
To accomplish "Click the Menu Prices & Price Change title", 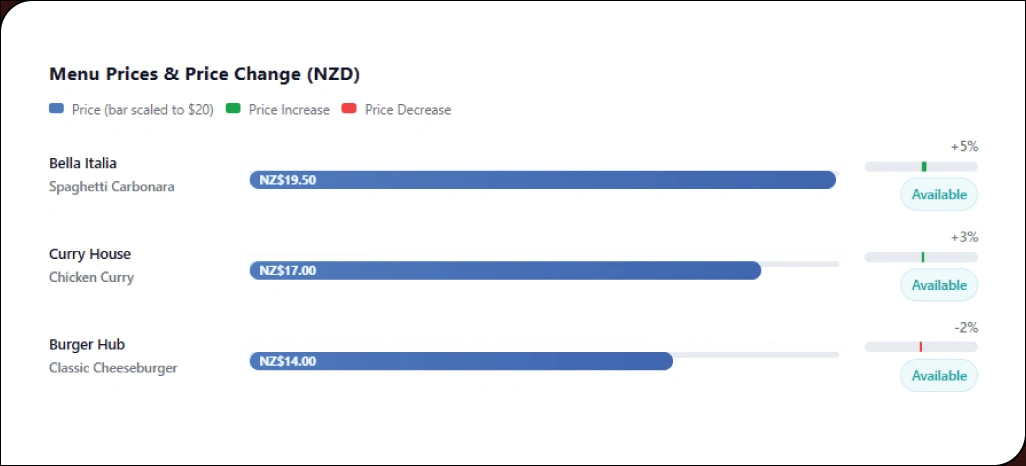I will pyautogui.click(x=204, y=75).
